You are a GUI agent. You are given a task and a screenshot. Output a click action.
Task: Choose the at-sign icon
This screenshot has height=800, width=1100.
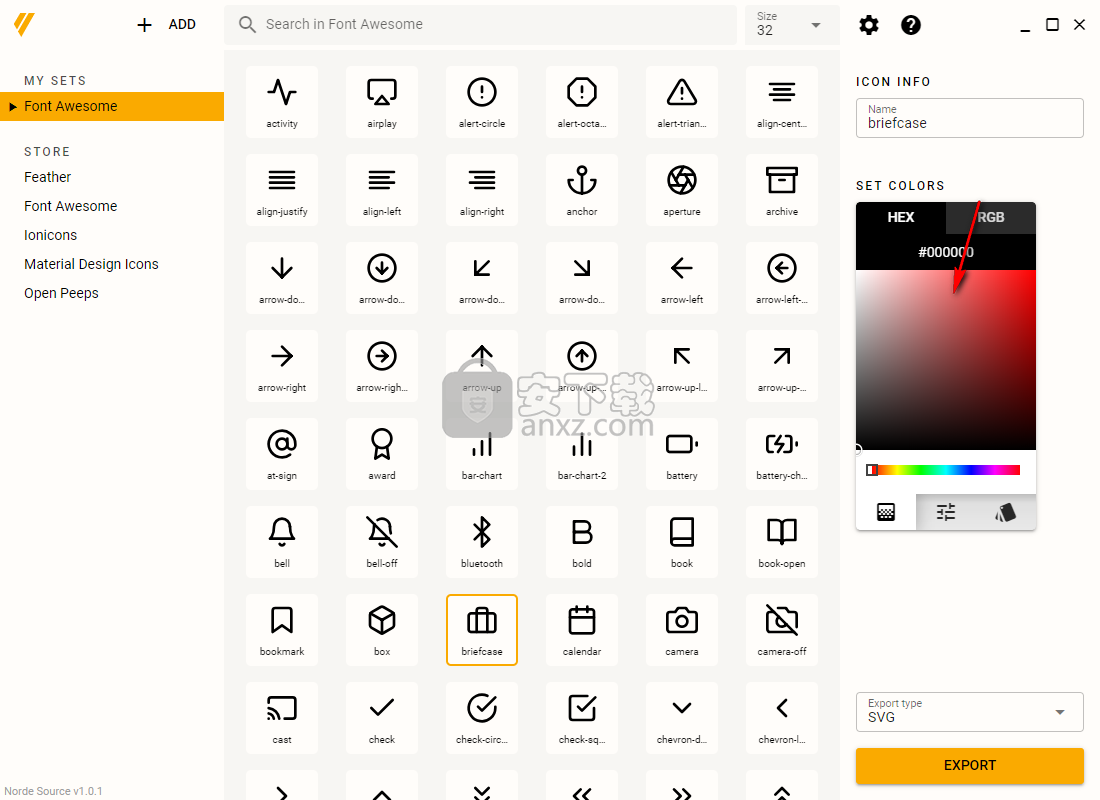pos(282,453)
